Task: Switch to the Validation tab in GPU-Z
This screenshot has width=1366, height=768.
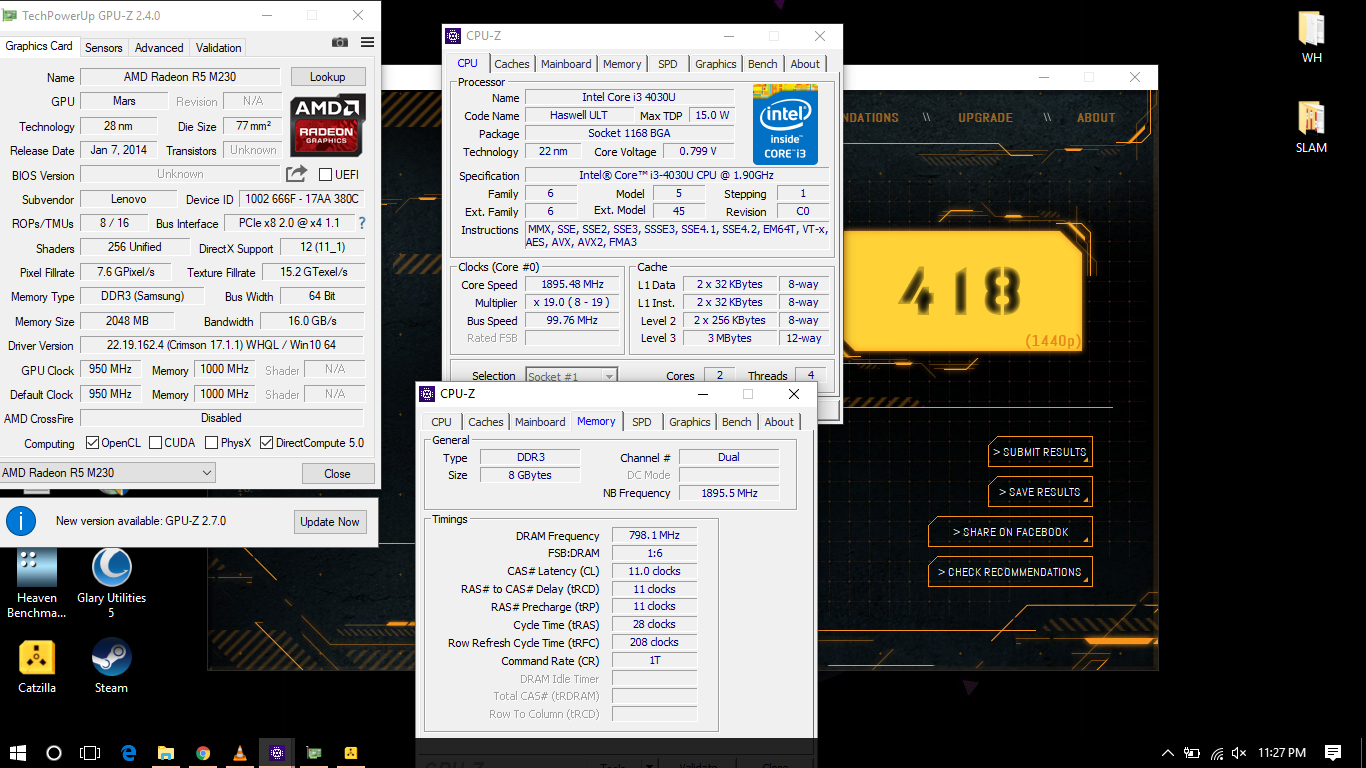Action: pos(218,47)
